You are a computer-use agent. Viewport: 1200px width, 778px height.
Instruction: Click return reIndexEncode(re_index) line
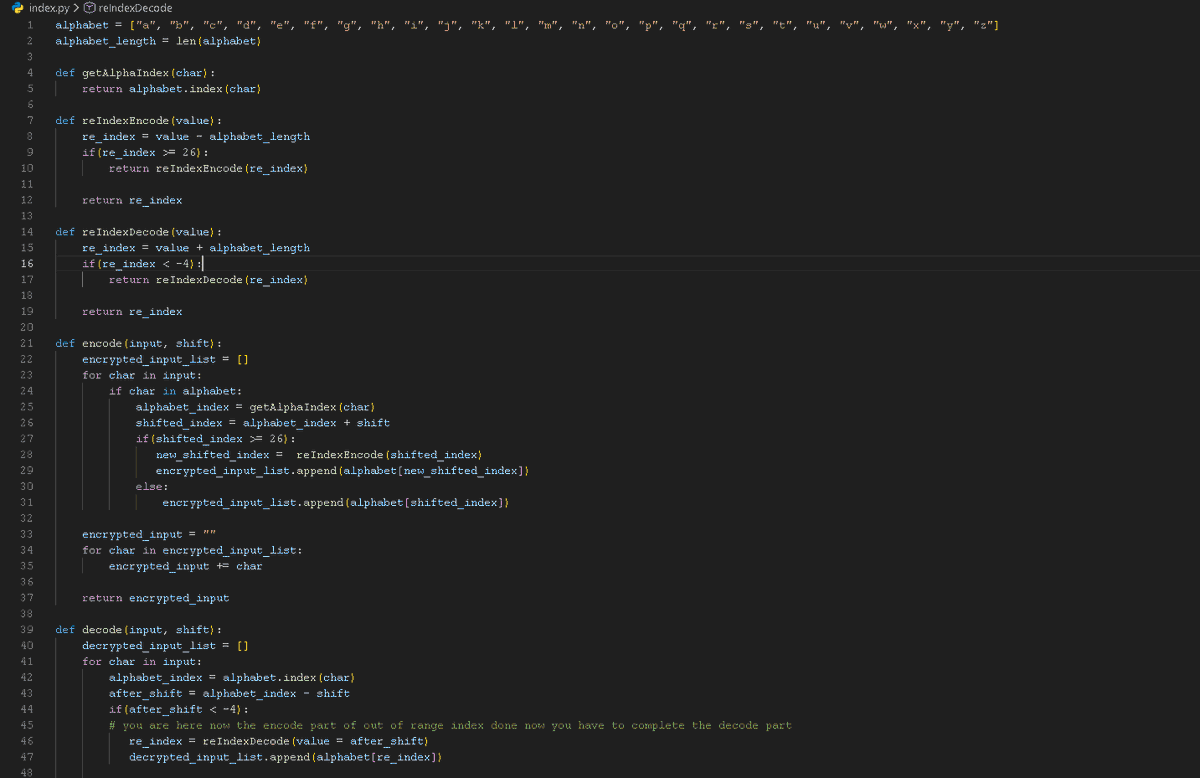[x=208, y=168]
